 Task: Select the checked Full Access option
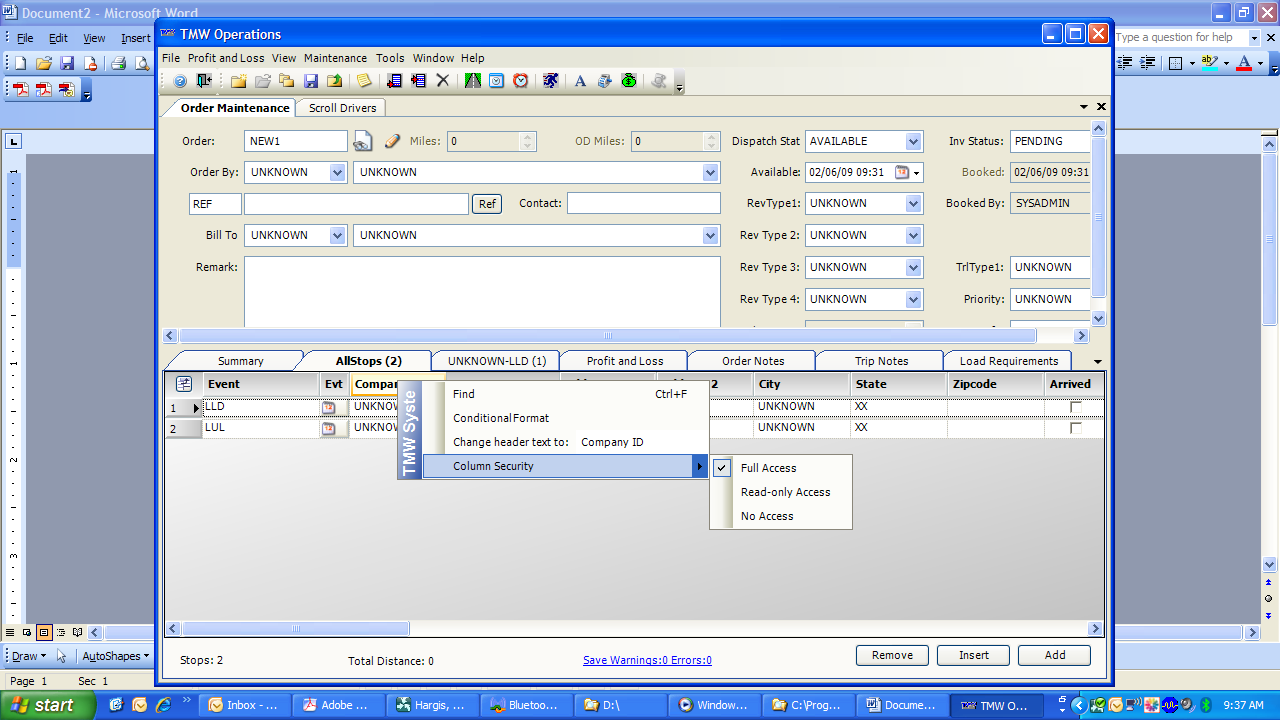tap(768, 468)
